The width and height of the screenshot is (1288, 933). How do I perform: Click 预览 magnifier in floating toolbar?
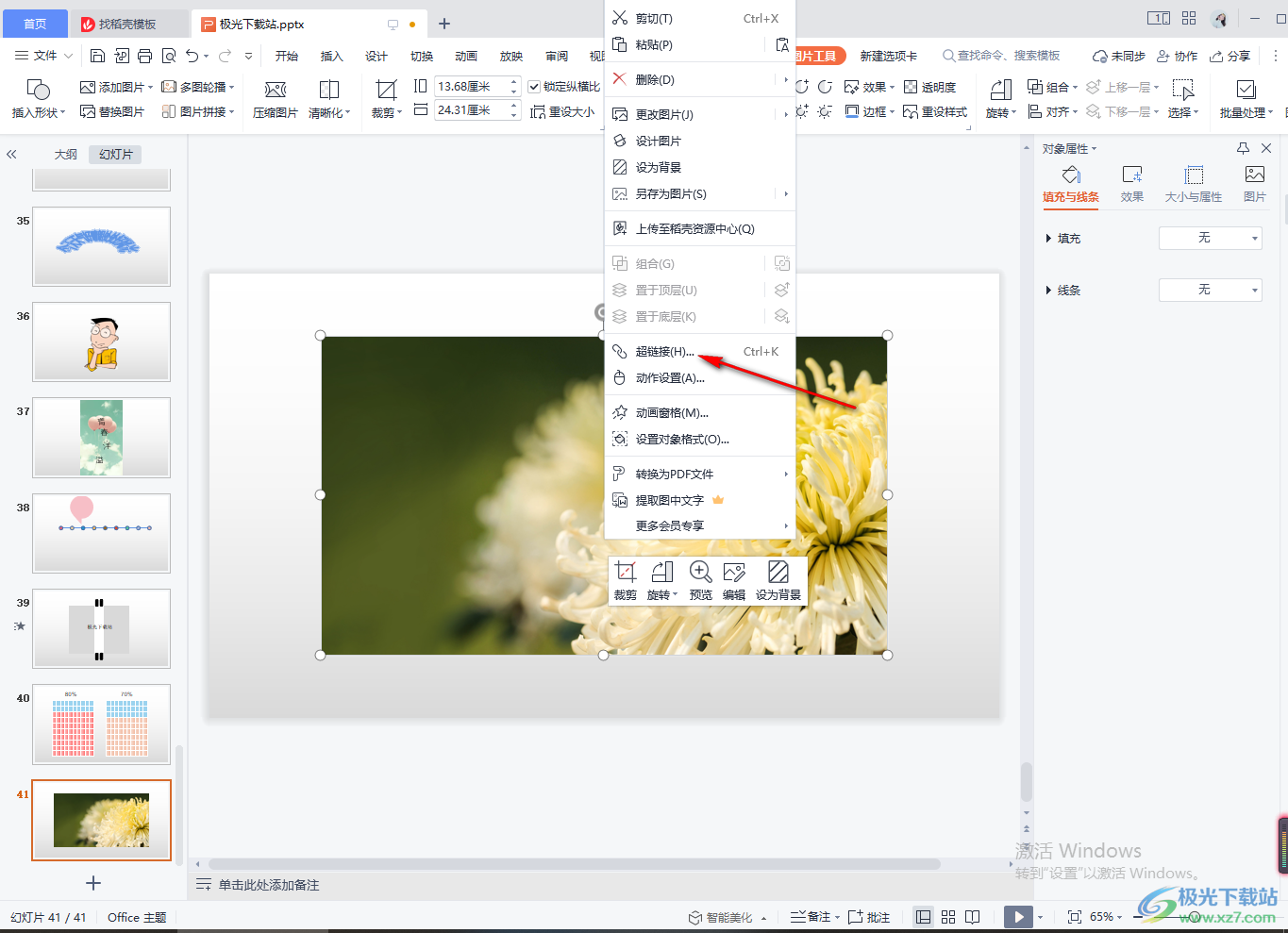pos(700,580)
